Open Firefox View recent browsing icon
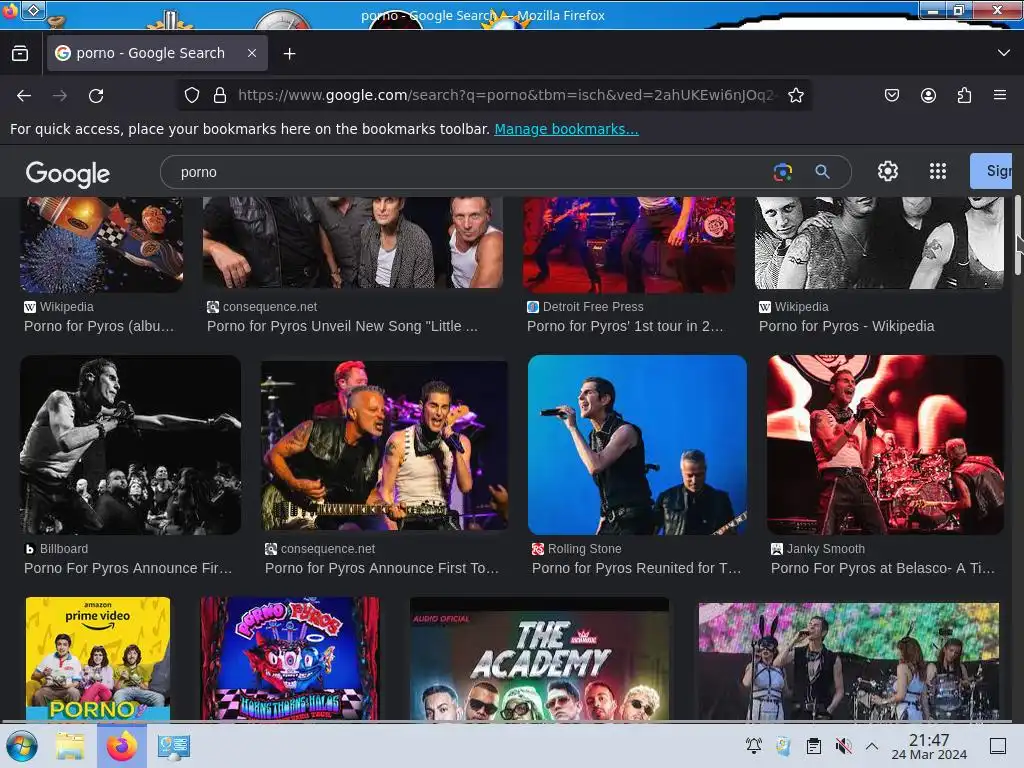Screen dimensions: 1024x768 pyautogui.click(x=20, y=54)
